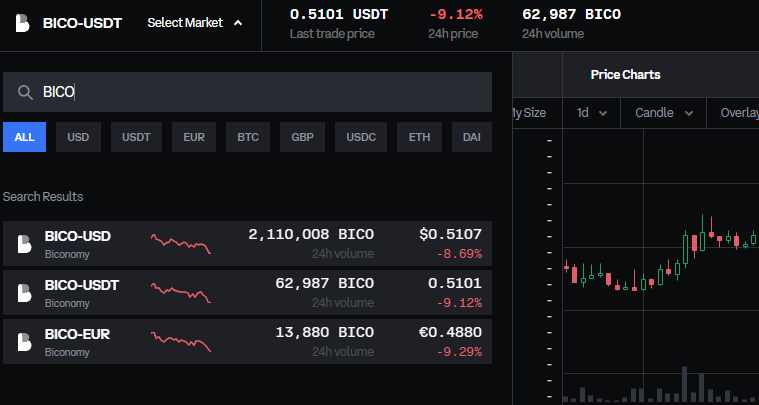Filter markets by USDC

click(x=361, y=137)
